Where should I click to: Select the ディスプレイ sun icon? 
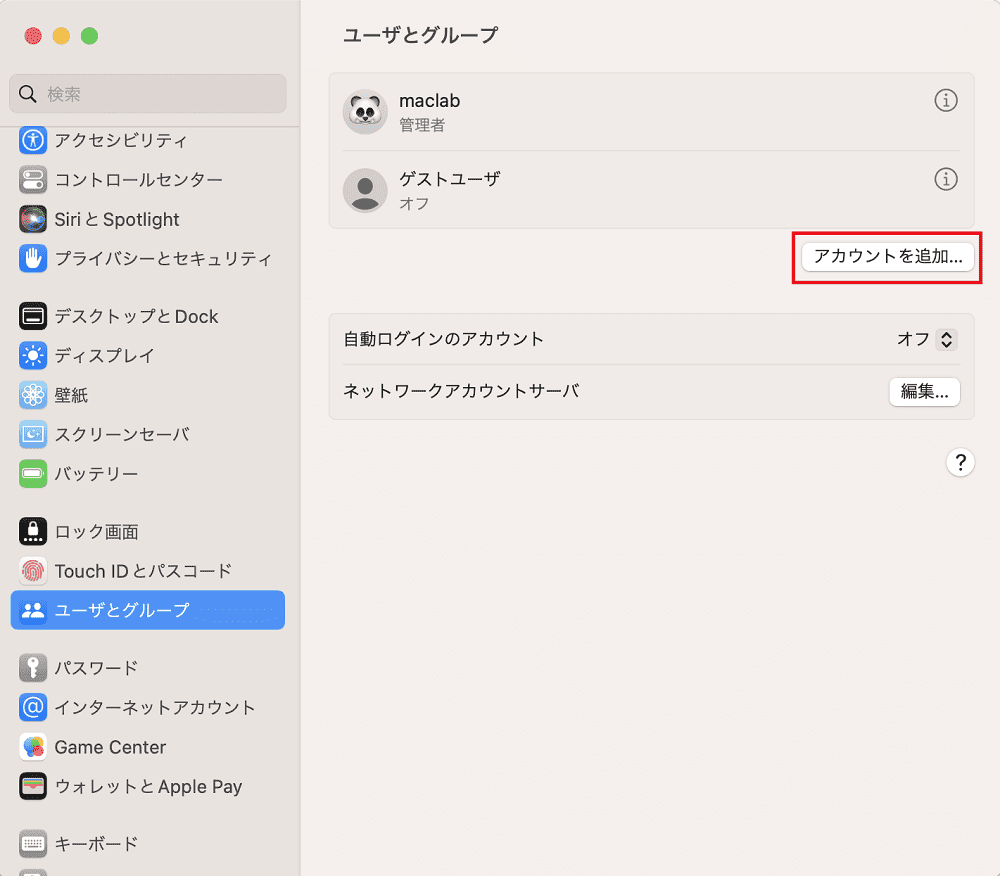33,356
